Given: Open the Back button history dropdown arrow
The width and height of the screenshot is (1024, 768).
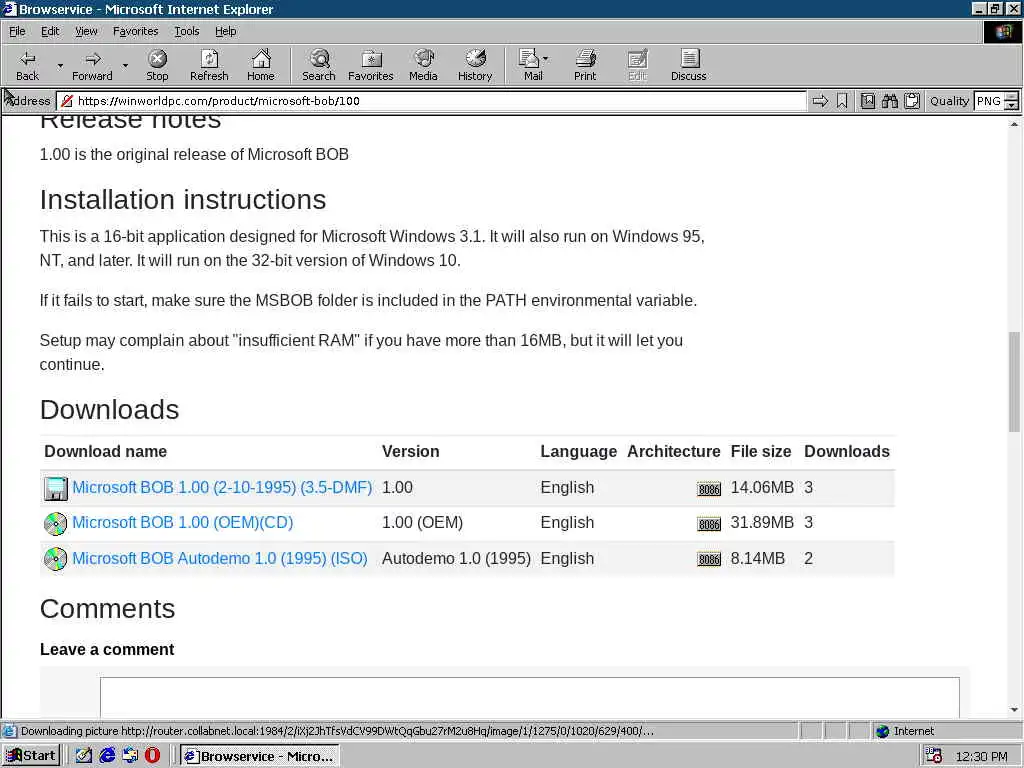Looking at the screenshot, I should (60, 66).
